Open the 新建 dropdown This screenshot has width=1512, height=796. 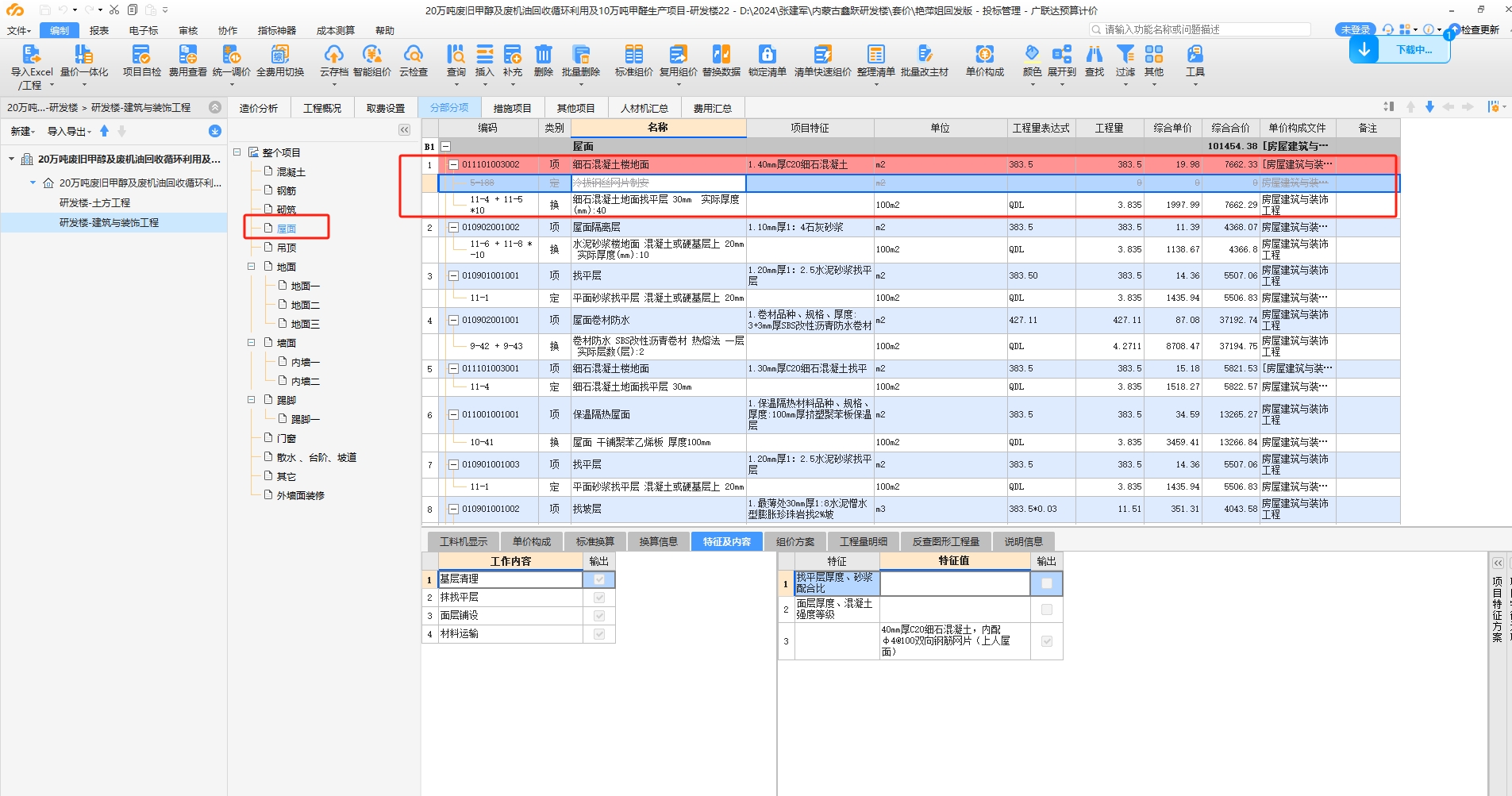[22, 132]
